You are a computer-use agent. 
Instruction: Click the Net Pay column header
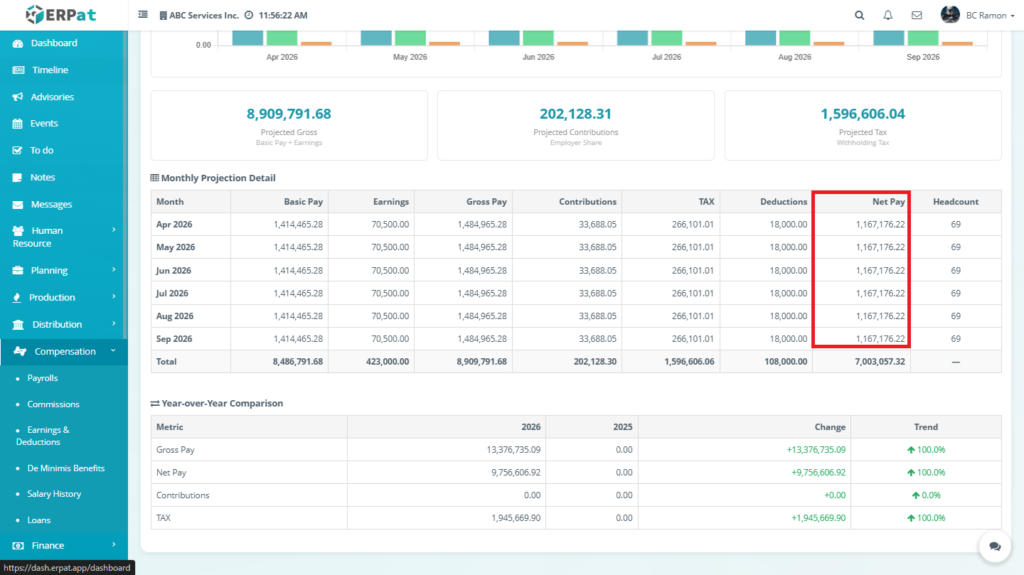[888, 202]
